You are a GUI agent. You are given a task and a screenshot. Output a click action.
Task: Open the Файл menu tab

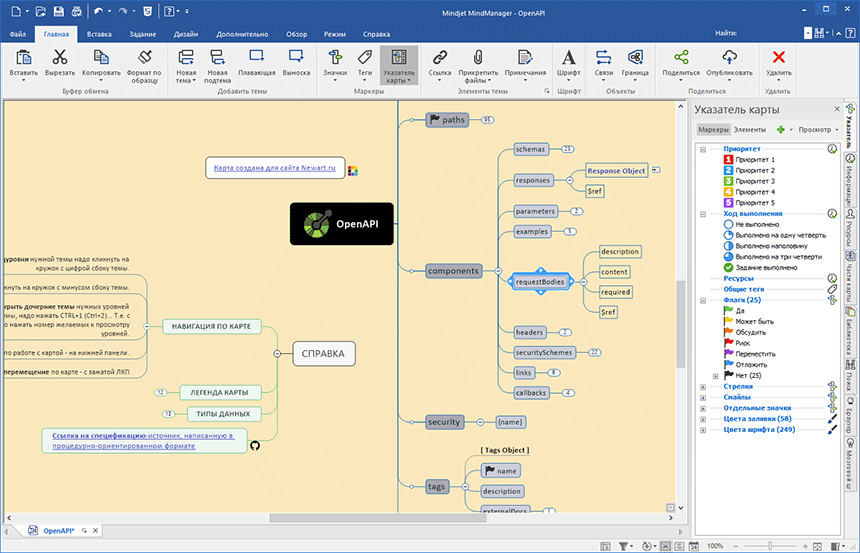click(x=18, y=34)
